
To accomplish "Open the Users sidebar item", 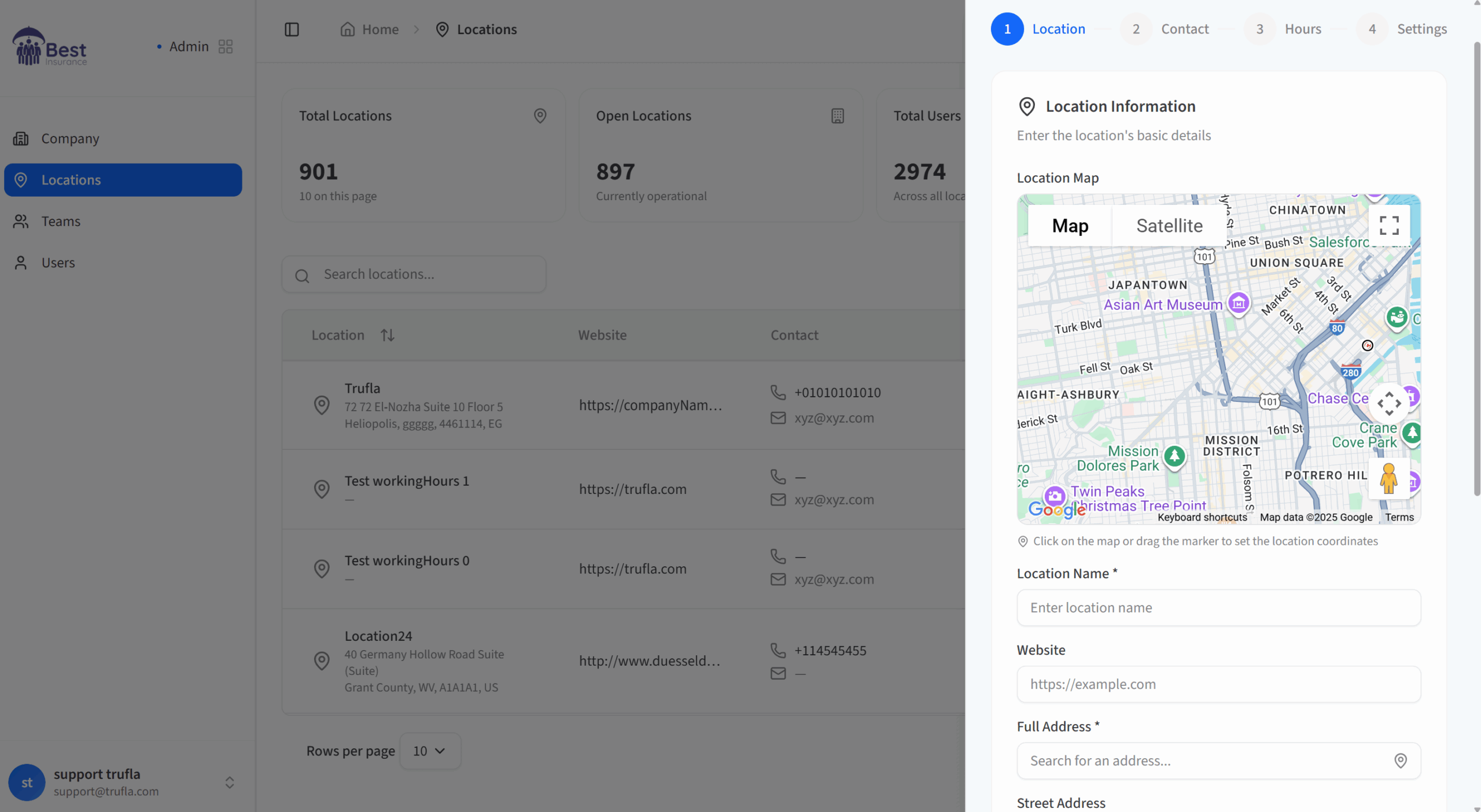I will (x=58, y=263).
